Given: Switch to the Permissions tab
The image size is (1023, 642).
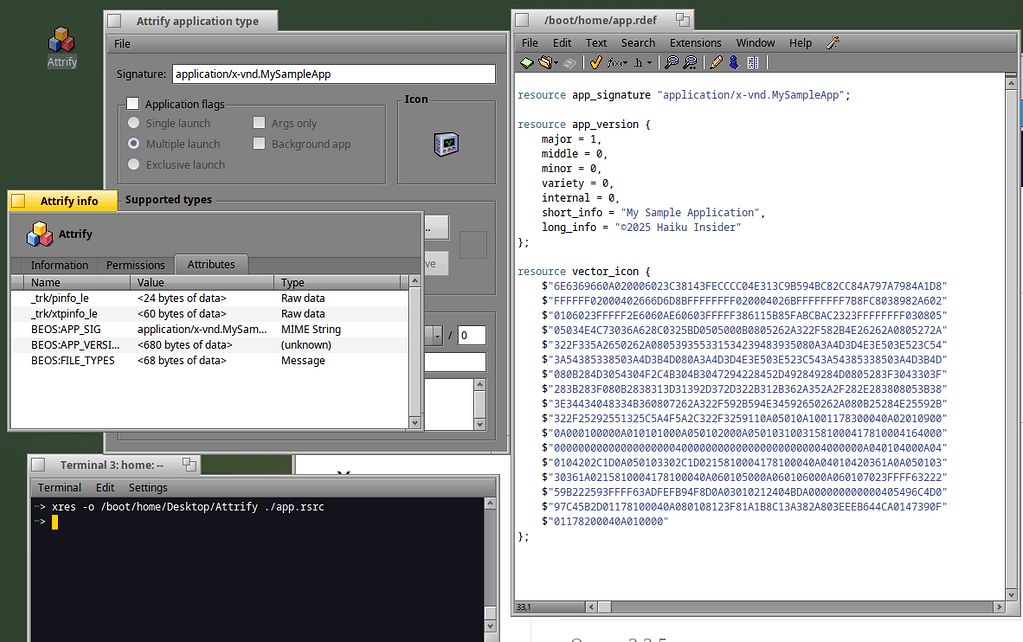Looking at the screenshot, I should [135, 265].
